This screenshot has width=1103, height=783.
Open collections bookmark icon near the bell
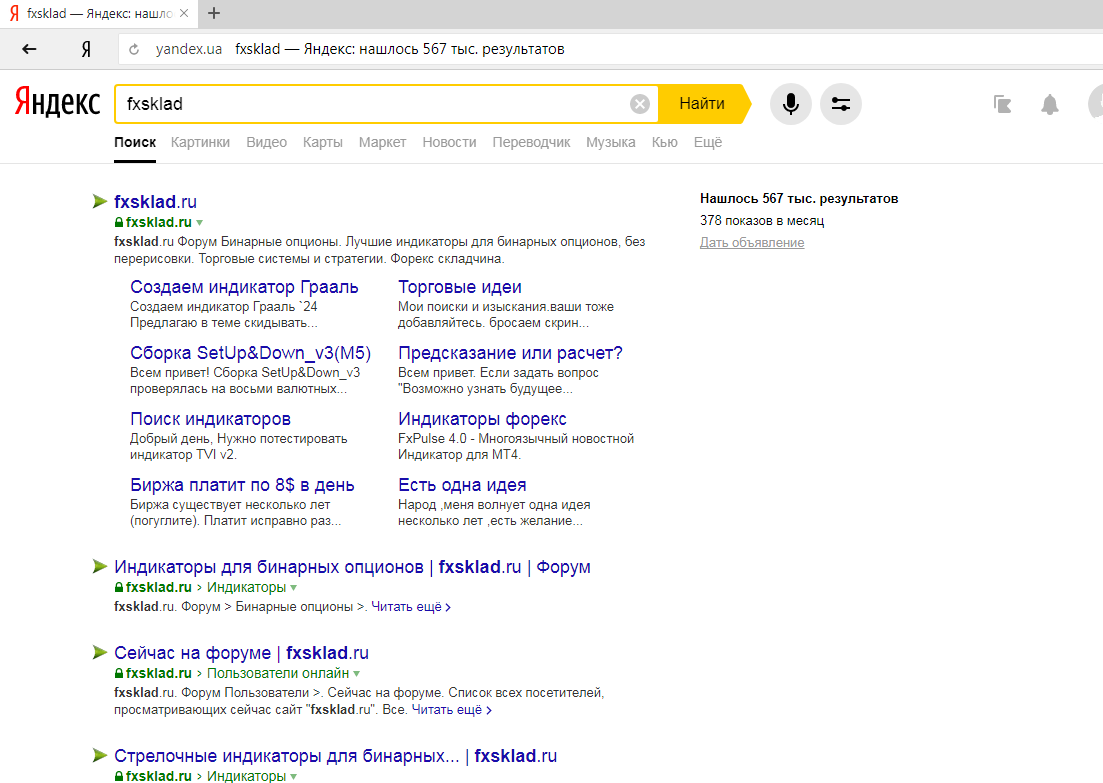coord(1002,105)
